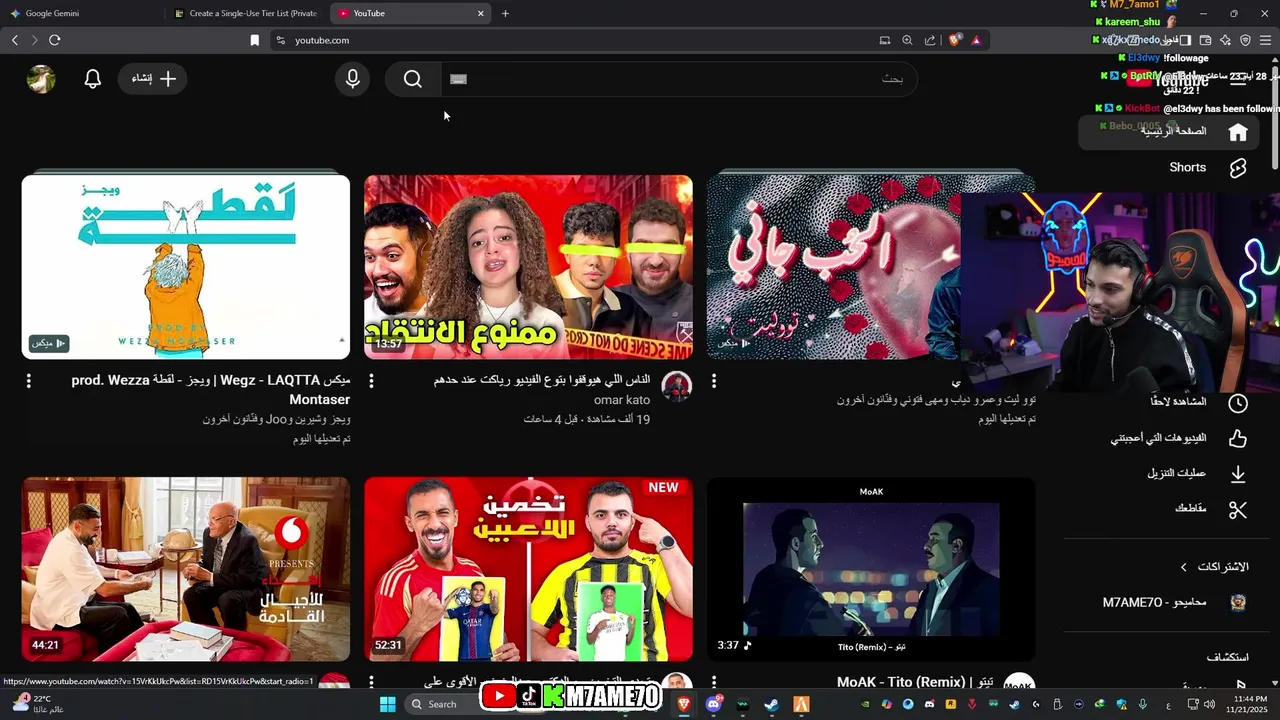Expand the subscriptions (الاشتراكات) section chevron
The width and height of the screenshot is (1280, 720).
1184,567
